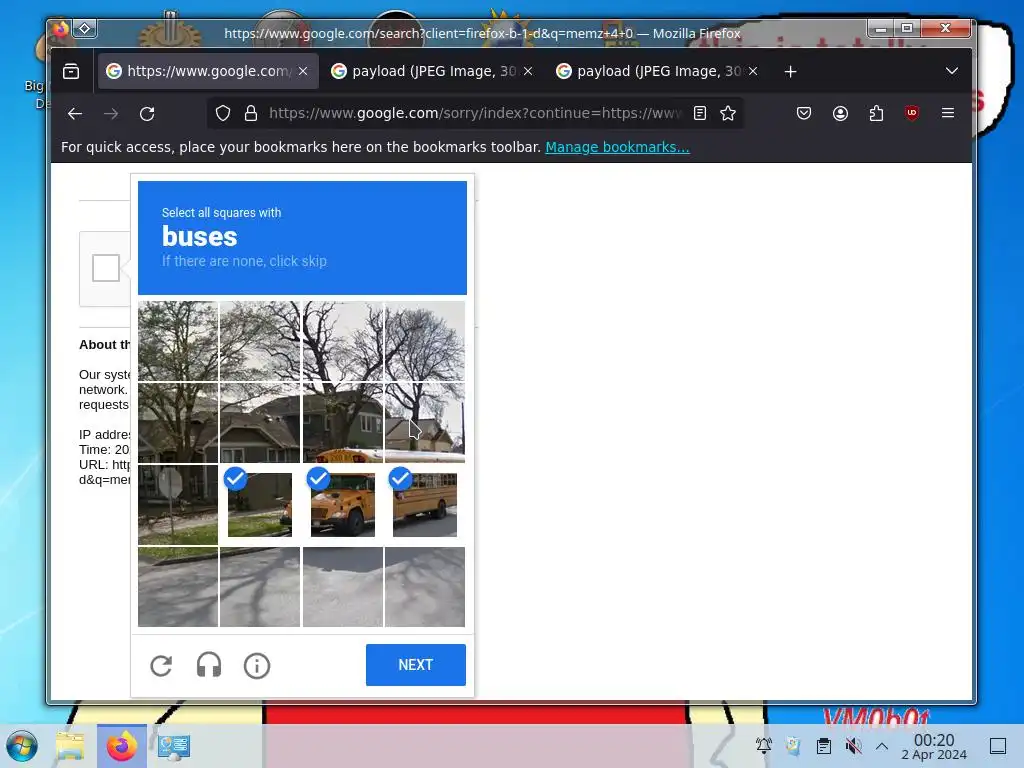This screenshot has height=768, width=1024.
Task: Select the stop sign tile
Action: (x=178, y=505)
